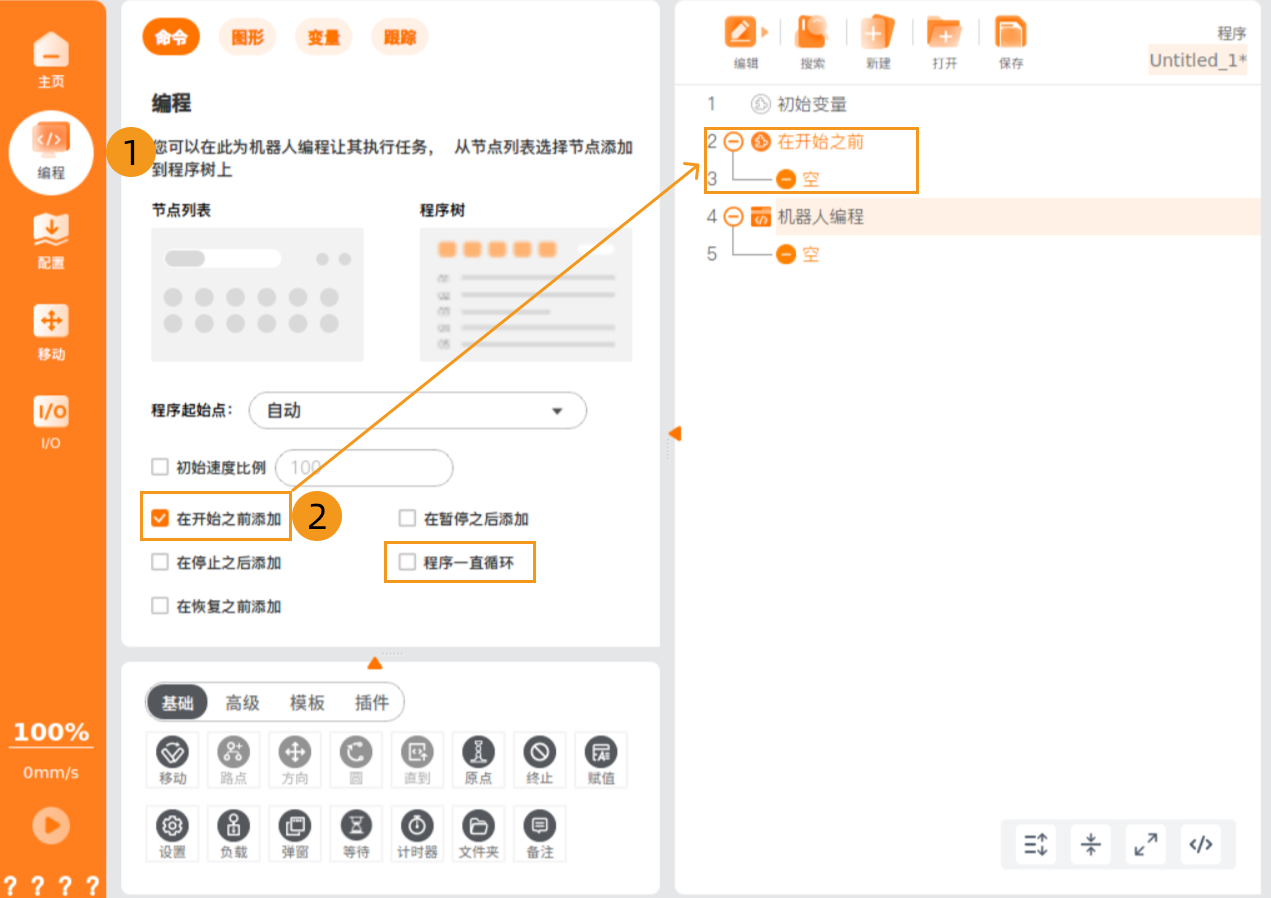The image size is (1271, 898).
Task: Add a 计时器 timer node
Action: click(417, 834)
